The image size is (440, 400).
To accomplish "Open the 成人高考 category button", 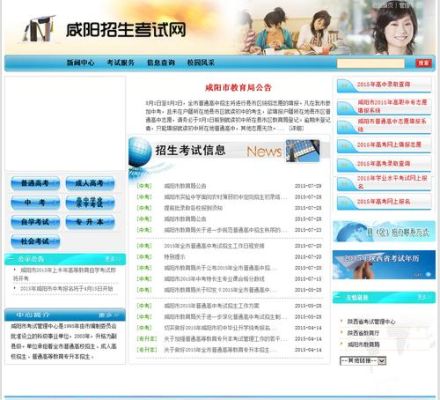I will (90, 184).
